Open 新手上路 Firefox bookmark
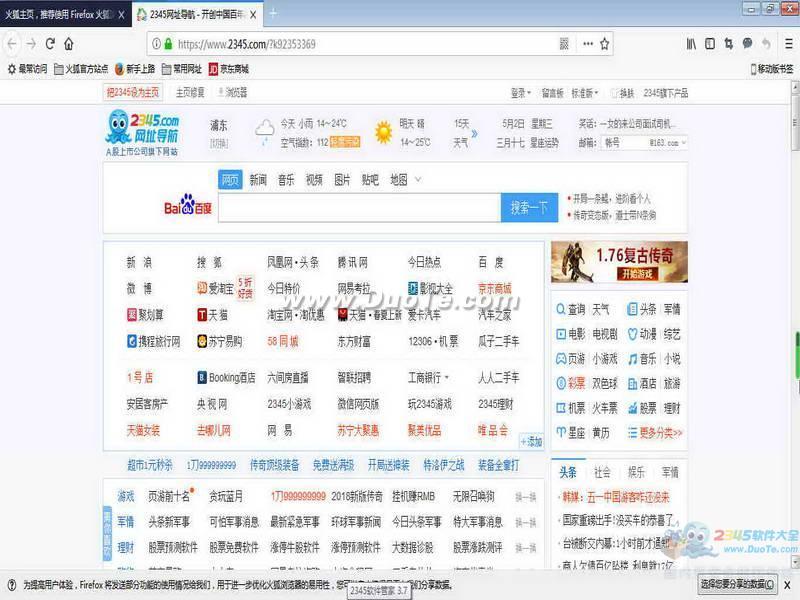The width and height of the screenshot is (800, 600). coord(135,69)
